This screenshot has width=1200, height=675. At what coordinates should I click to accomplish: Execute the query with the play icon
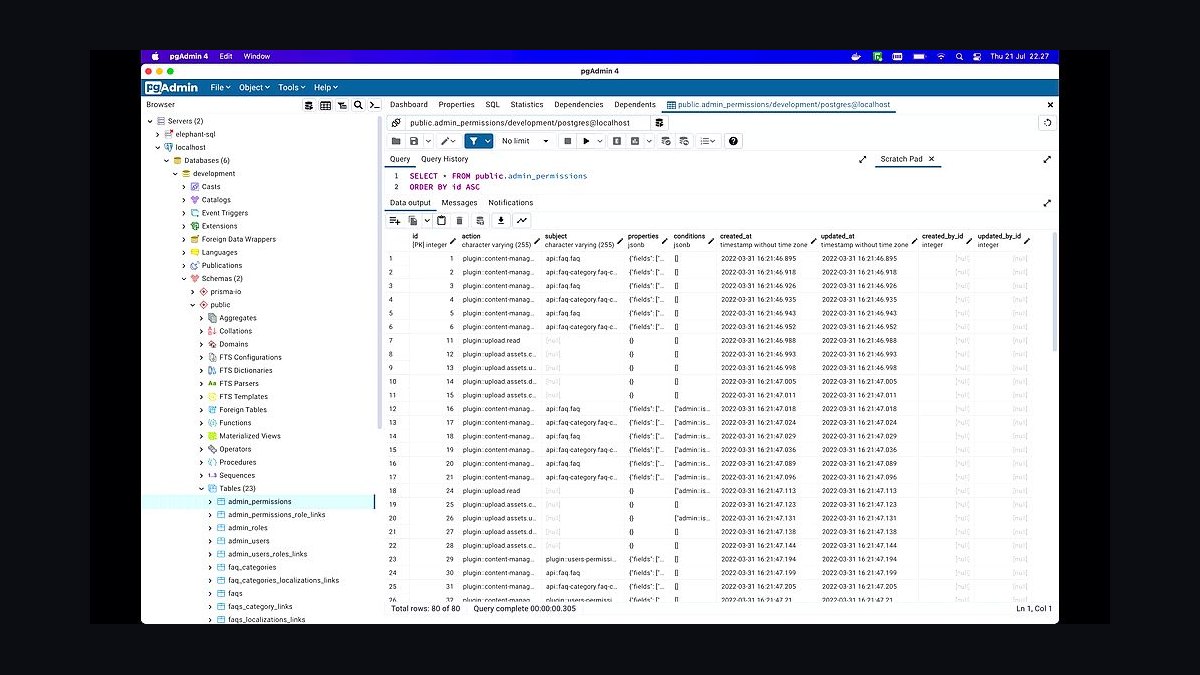pyautogui.click(x=586, y=141)
